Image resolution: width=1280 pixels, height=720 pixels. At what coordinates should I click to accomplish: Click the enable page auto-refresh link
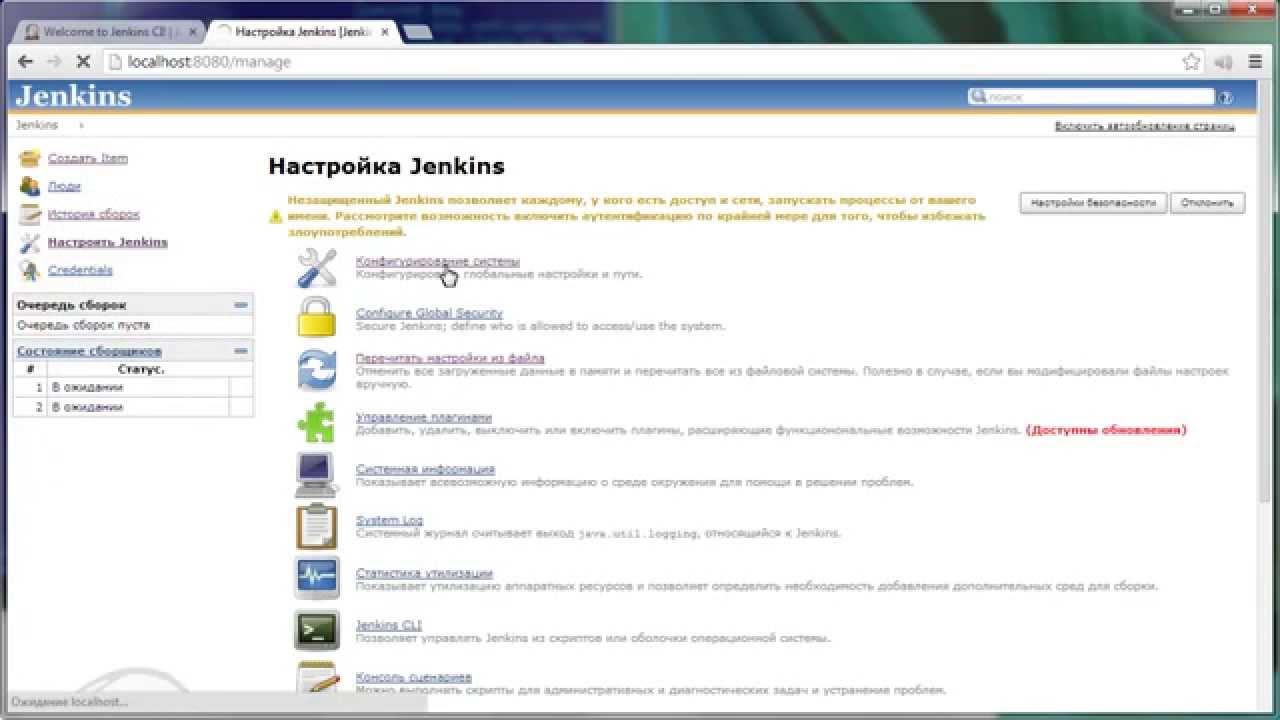(1145, 126)
